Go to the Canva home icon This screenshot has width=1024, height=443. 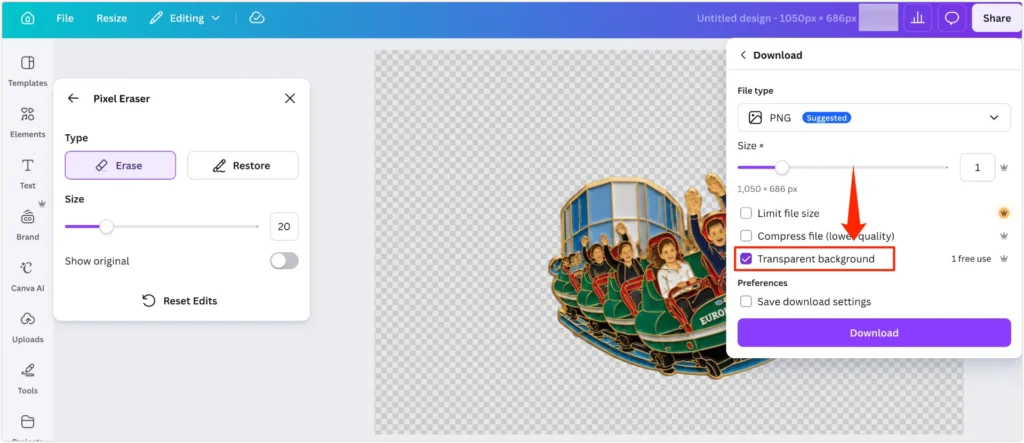[27, 18]
